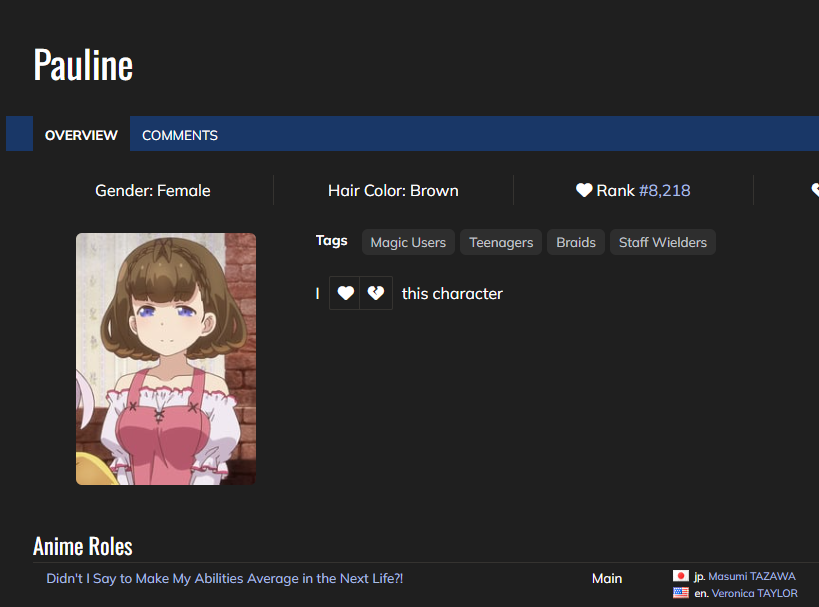This screenshot has height=607, width=819.
Task: Select the Teenagers tag
Action: point(501,242)
